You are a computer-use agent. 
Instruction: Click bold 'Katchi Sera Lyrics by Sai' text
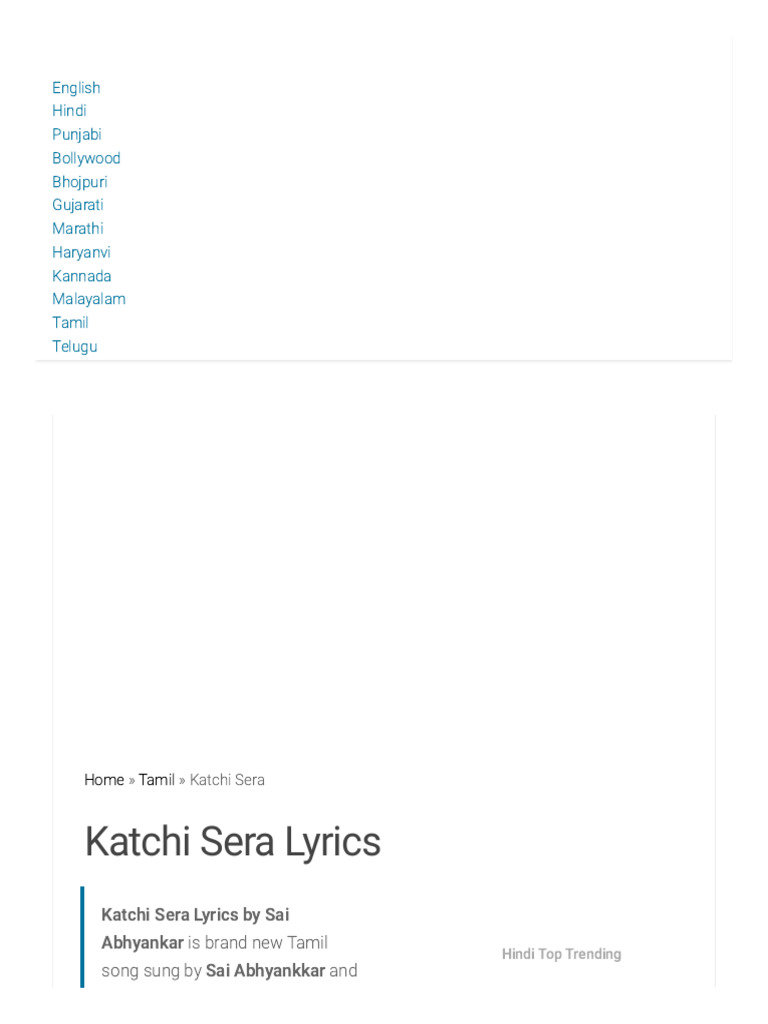(195, 914)
